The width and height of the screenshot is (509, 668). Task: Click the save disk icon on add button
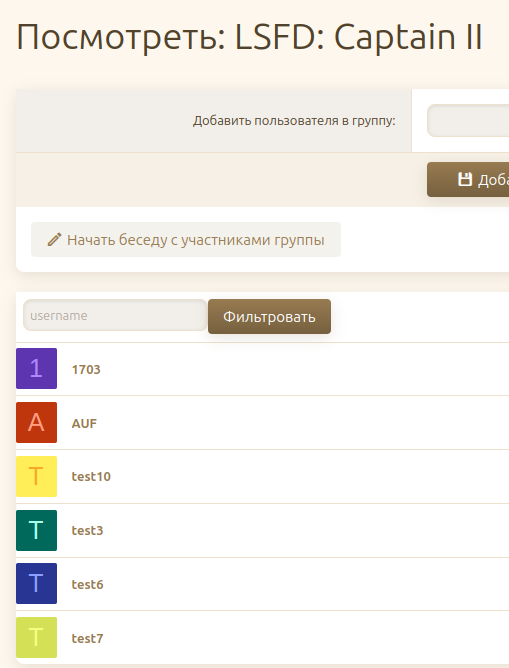click(465, 179)
